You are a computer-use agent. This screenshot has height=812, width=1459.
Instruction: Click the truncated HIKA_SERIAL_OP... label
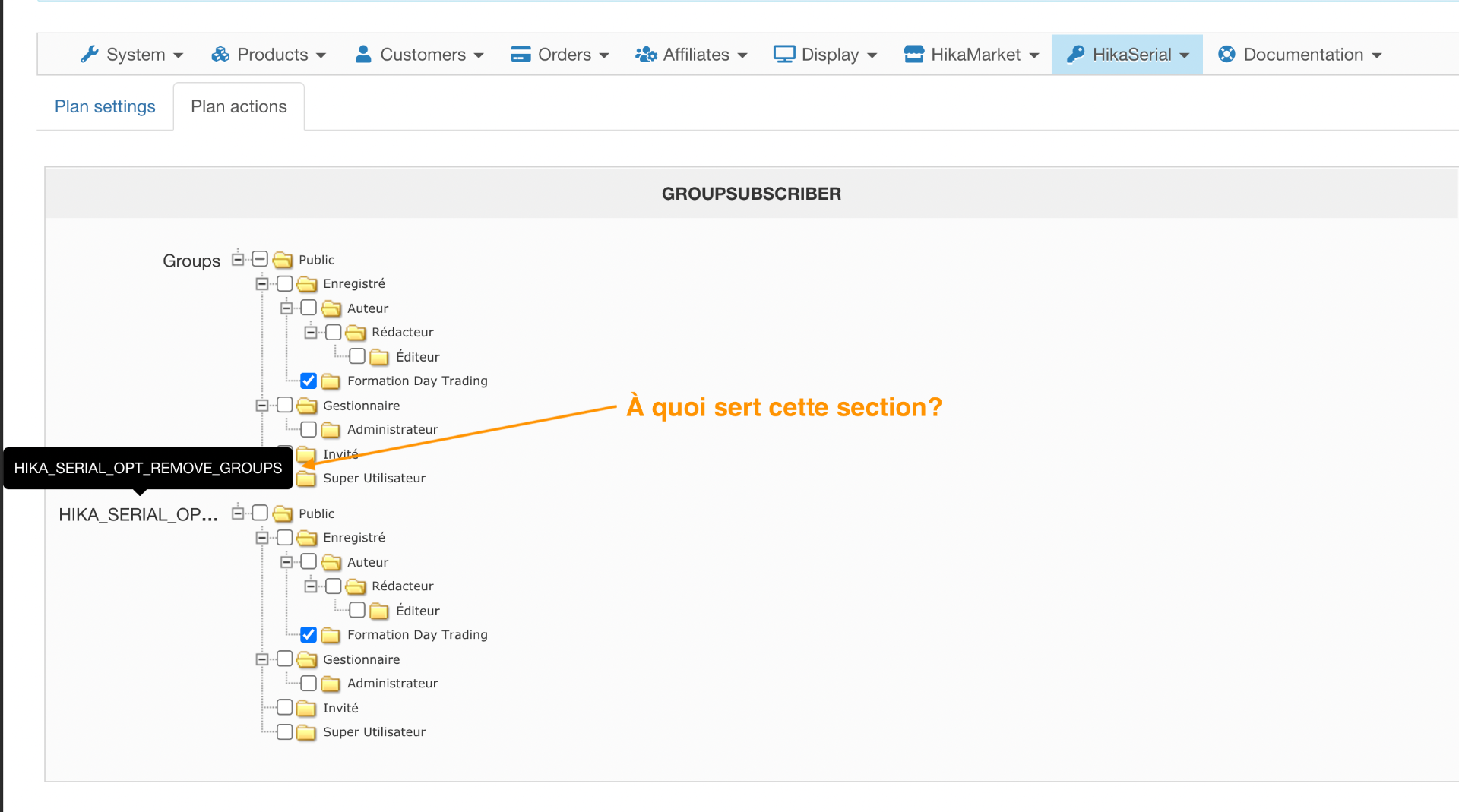(x=138, y=514)
